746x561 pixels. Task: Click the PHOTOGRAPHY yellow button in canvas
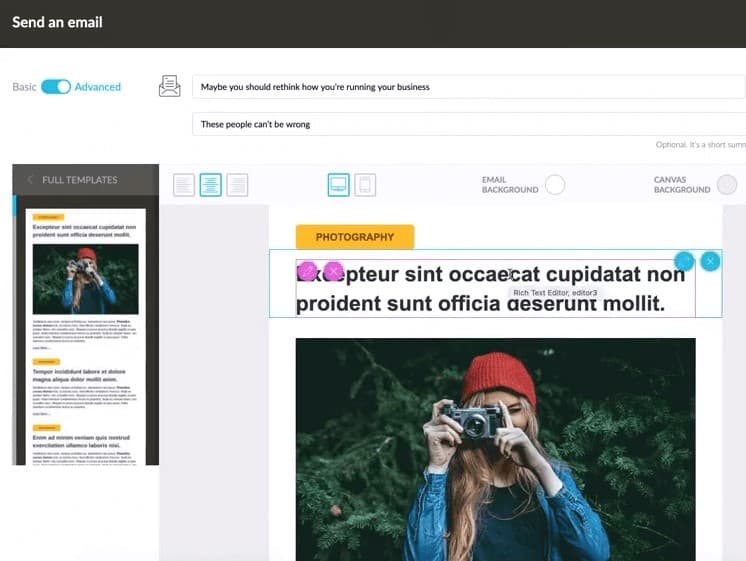coord(355,236)
